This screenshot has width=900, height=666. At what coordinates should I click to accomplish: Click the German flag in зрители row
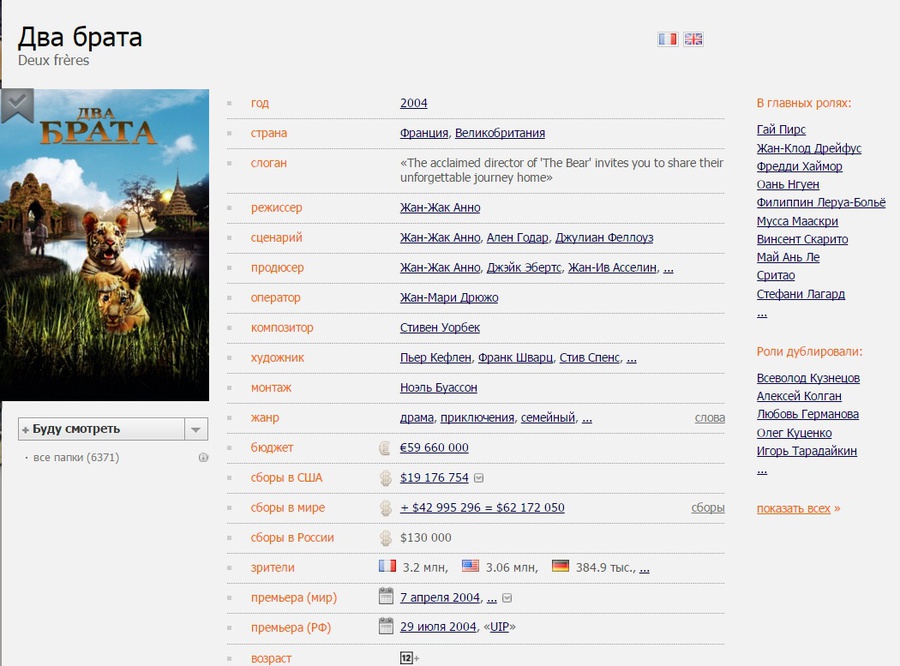560,566
